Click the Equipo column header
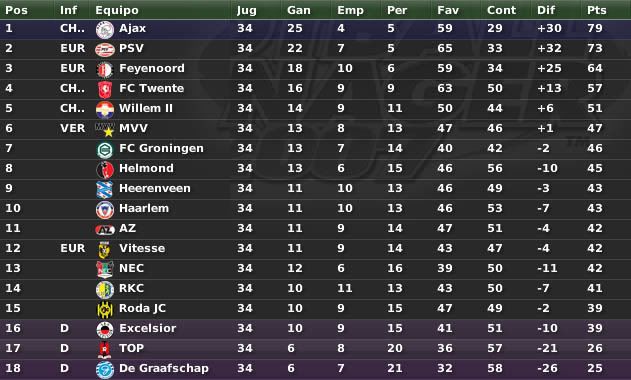The image size is (631, 380). point(117,10)
